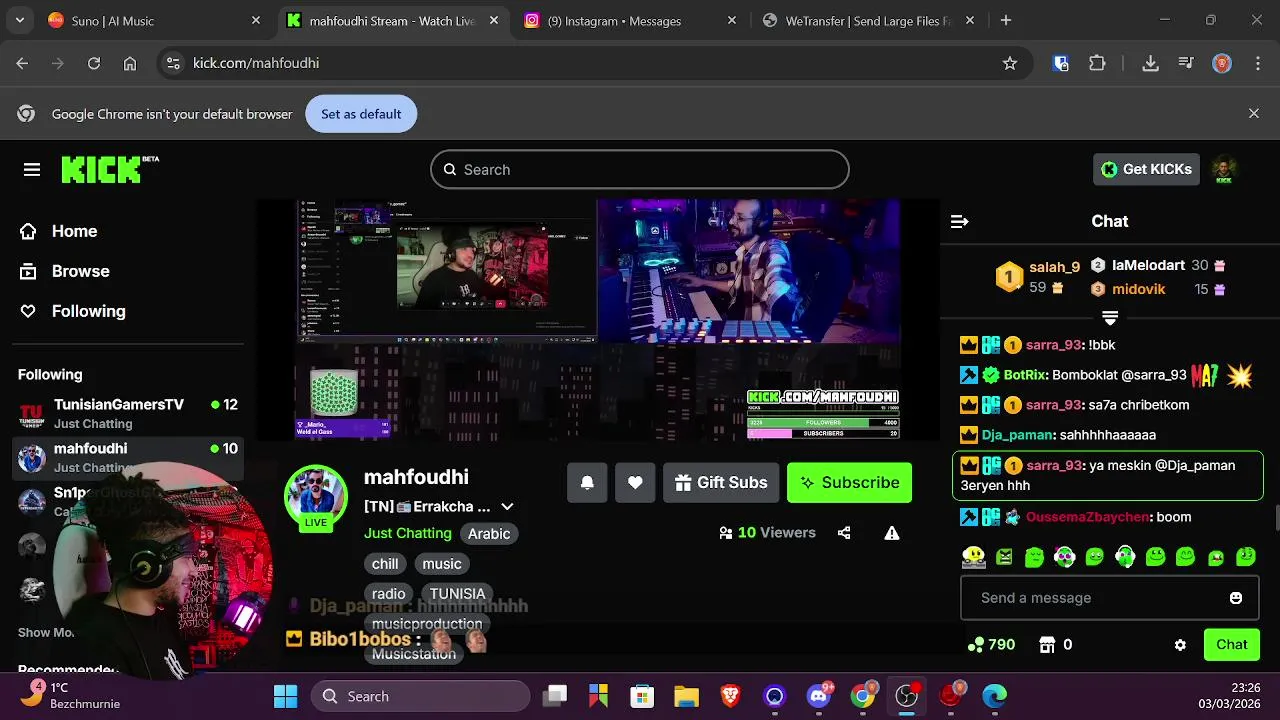Click the Home icon in Kick sidebar
This screenshot has width=1280, height=720.
(28, 231)
